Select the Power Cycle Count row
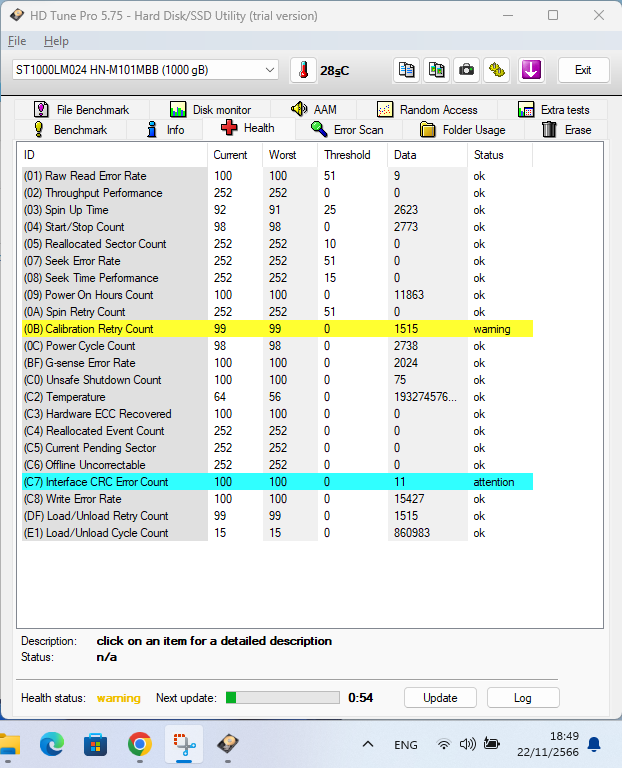622x768 pixels. (277, 346)
